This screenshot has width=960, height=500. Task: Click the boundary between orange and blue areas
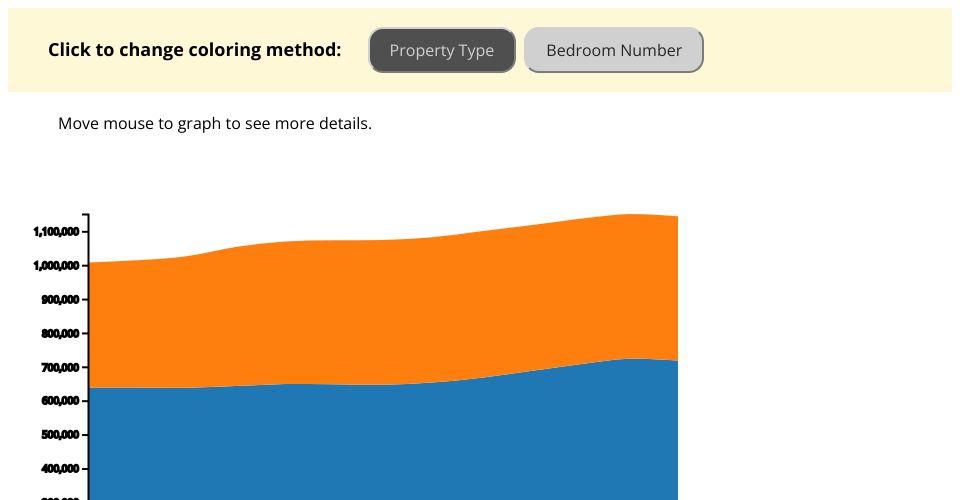point(380,385)
